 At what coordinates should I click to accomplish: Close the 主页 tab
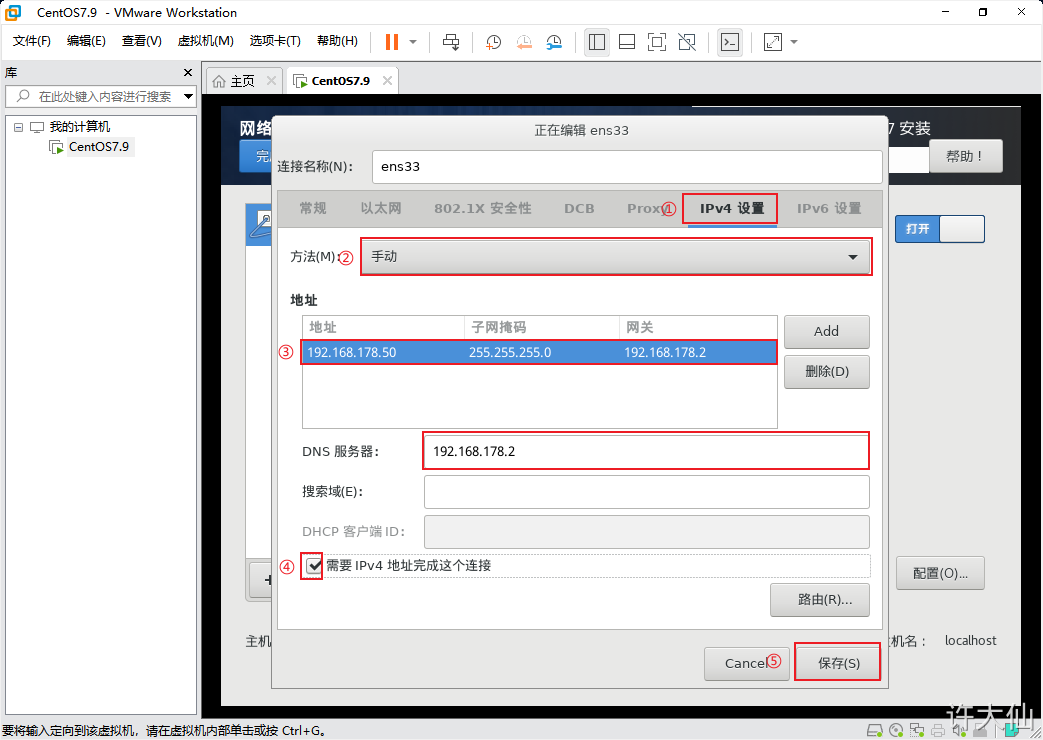point(271,81)
